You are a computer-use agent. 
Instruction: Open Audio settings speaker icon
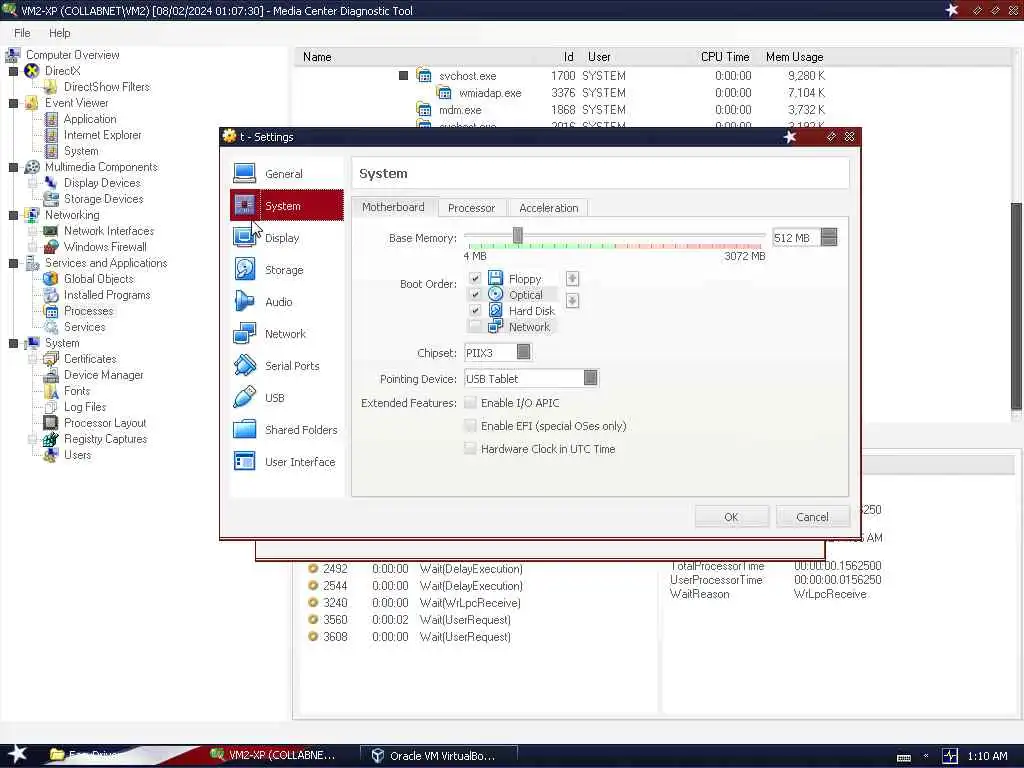coord(244,302)
